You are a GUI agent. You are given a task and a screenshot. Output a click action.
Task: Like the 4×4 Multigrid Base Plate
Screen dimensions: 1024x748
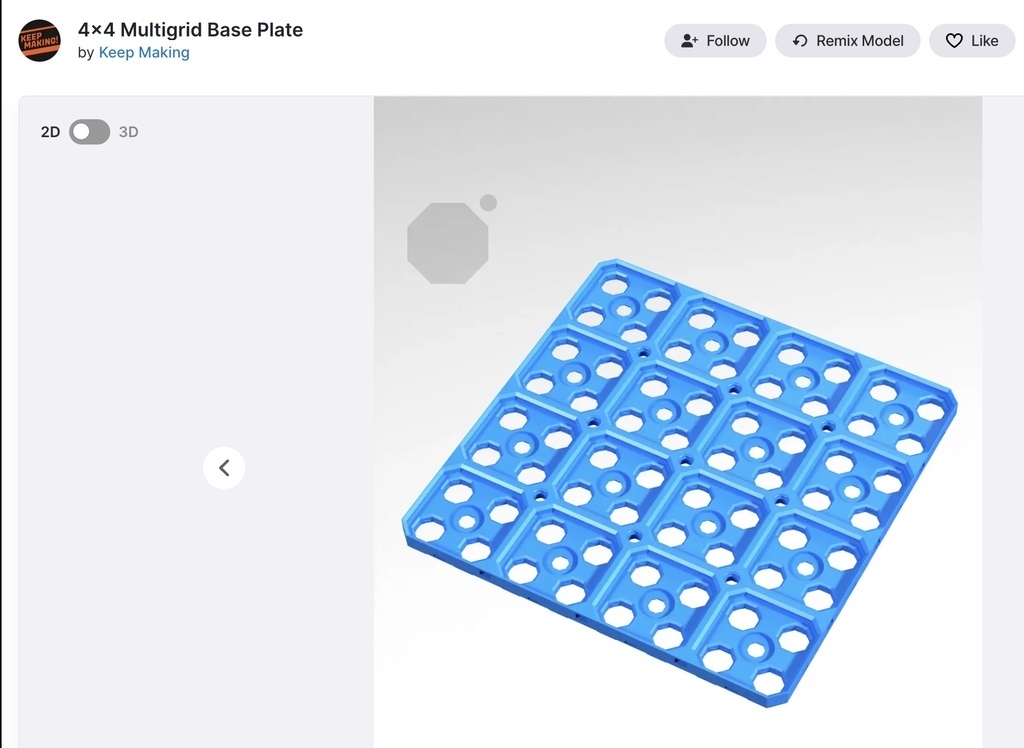tap(971, 41)
